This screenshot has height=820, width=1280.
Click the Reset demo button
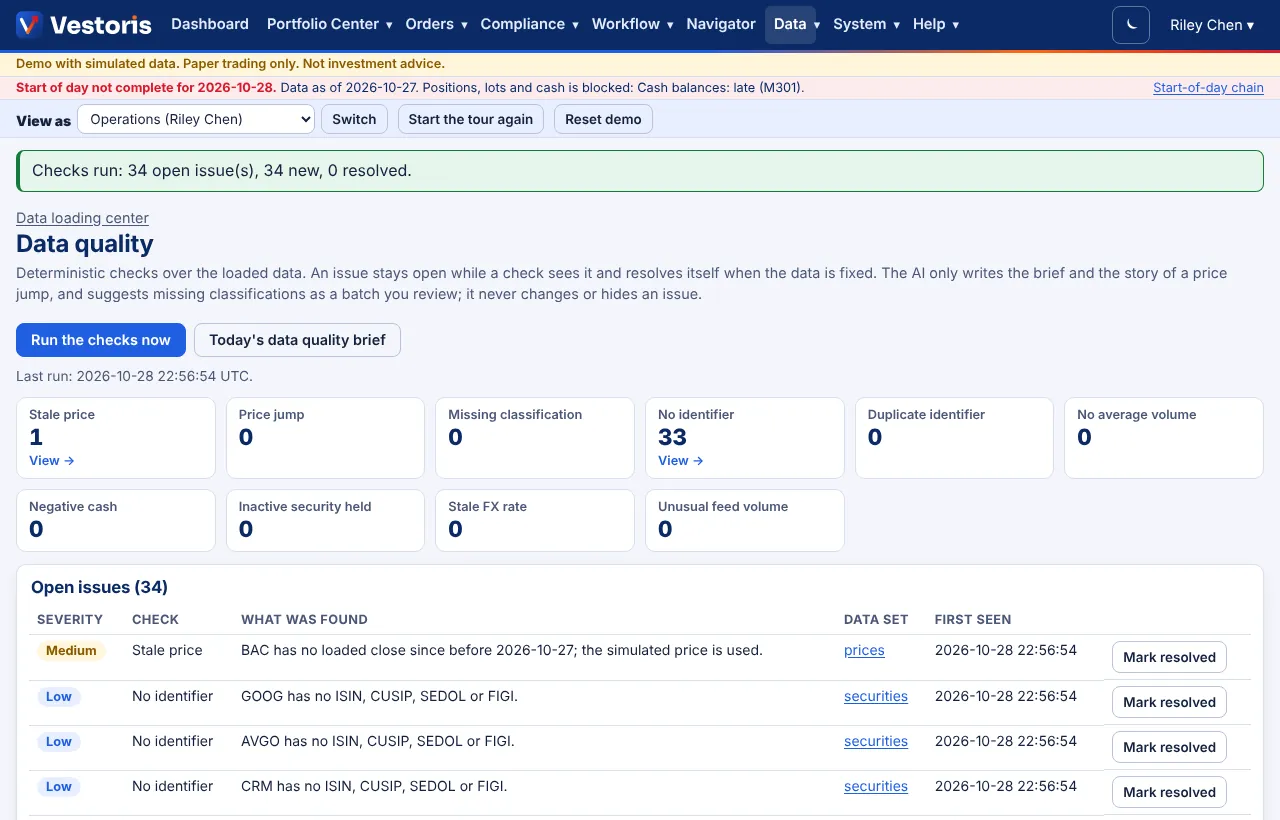point(603,119)
